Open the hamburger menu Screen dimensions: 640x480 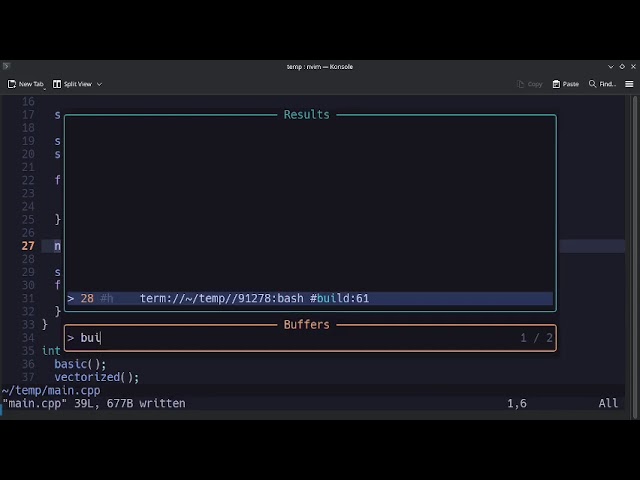click(629, 84)
